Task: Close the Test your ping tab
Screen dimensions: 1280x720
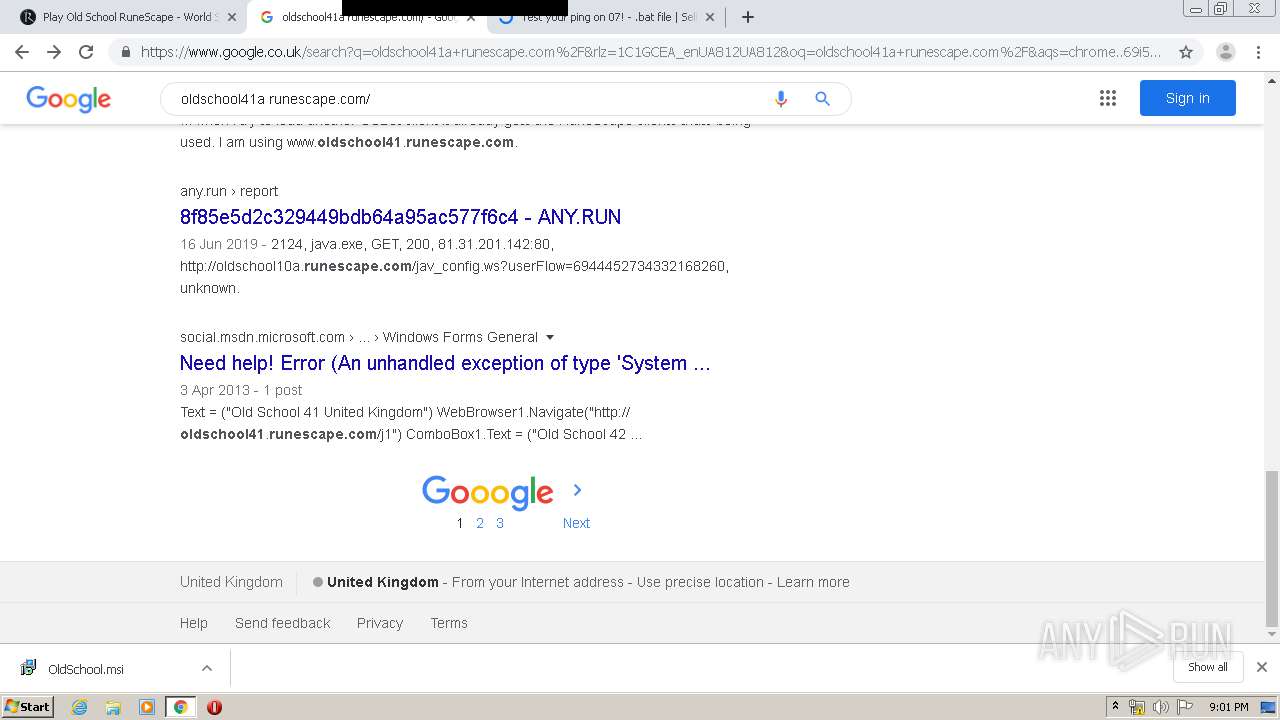Action: point(709,17)
